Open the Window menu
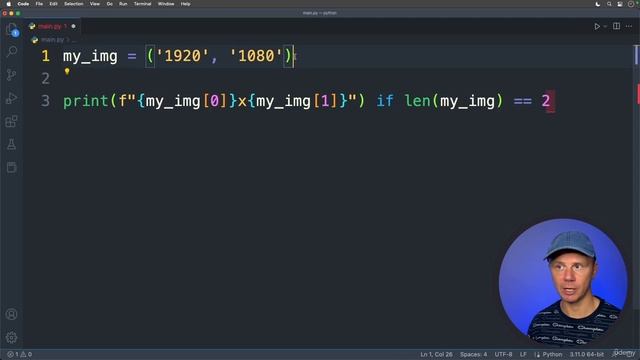 point(166,4)
